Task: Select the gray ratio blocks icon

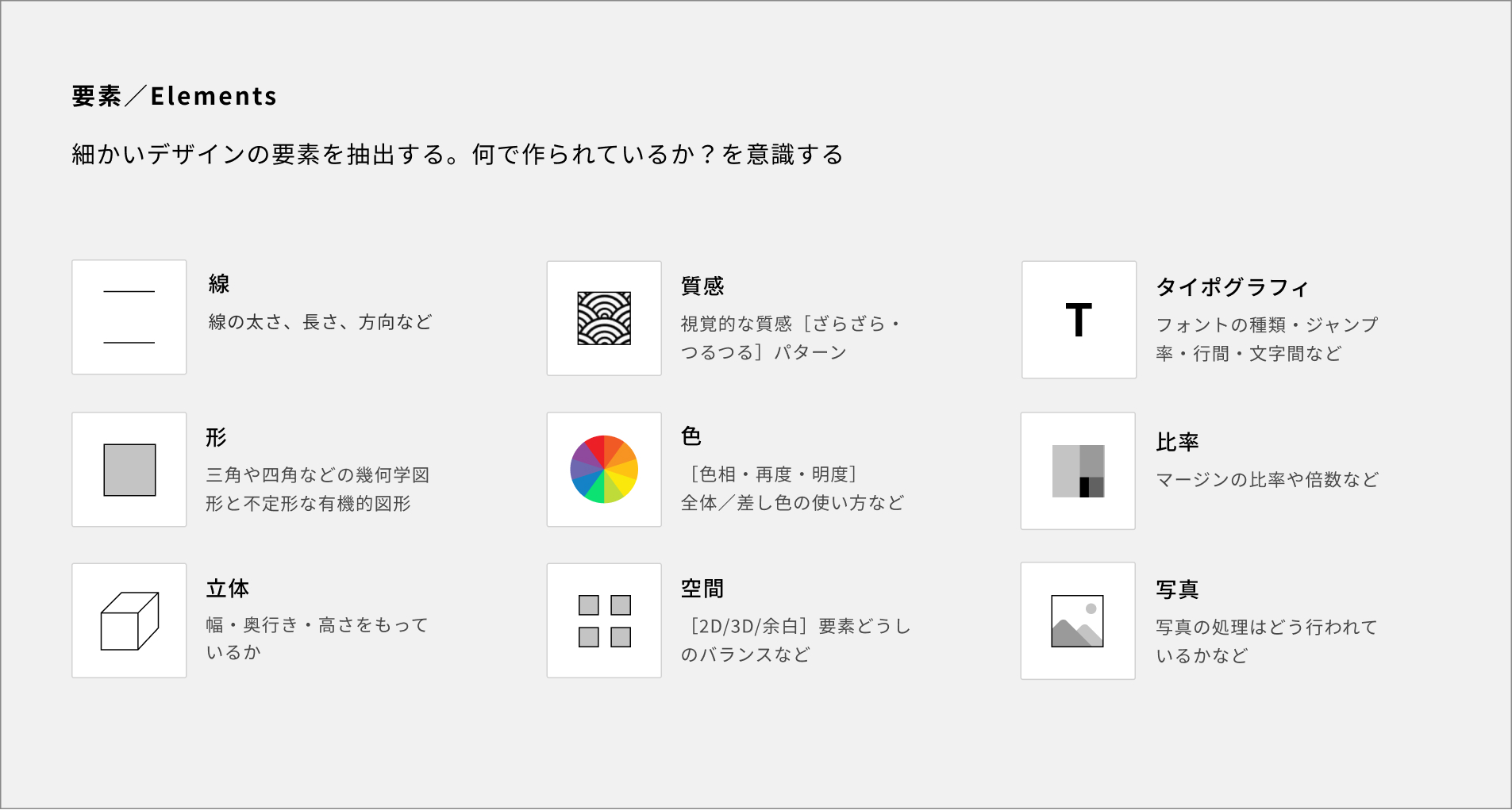Action: pos(1078,471)
